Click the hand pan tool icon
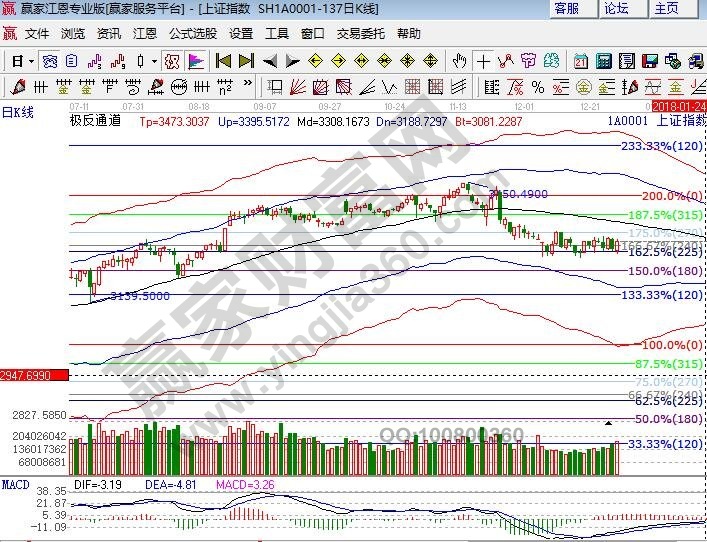Image resolution: width=707 pixels, height=542 pixels. [459, 61]
